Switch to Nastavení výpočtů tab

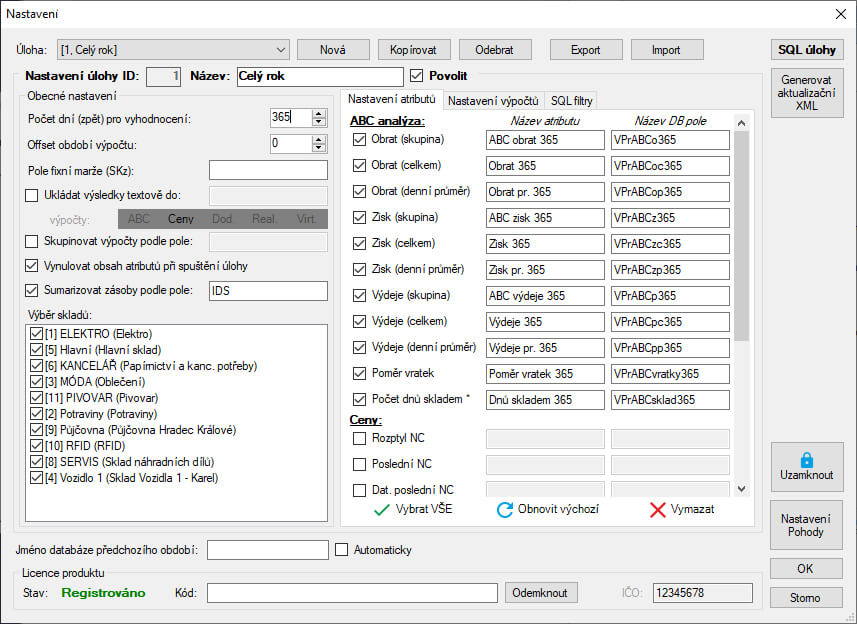tap(493, 100)
